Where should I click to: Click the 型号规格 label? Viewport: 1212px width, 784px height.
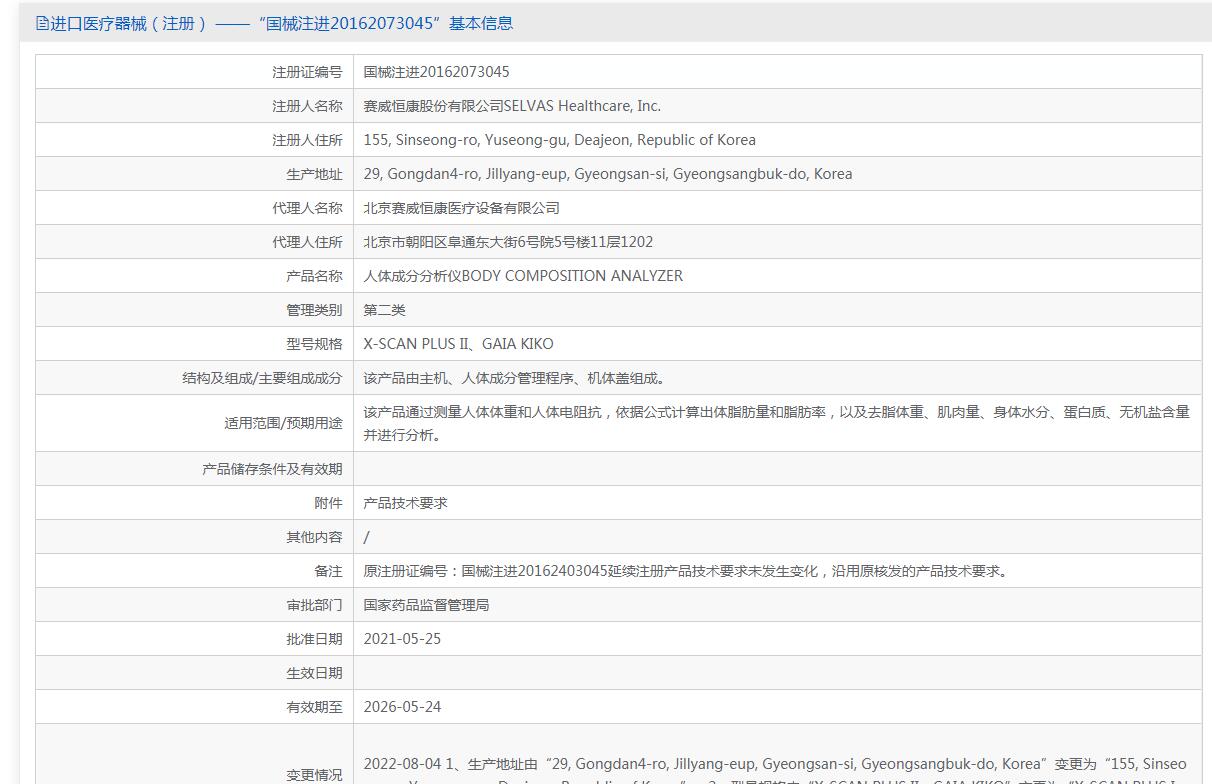click(314, 344)
